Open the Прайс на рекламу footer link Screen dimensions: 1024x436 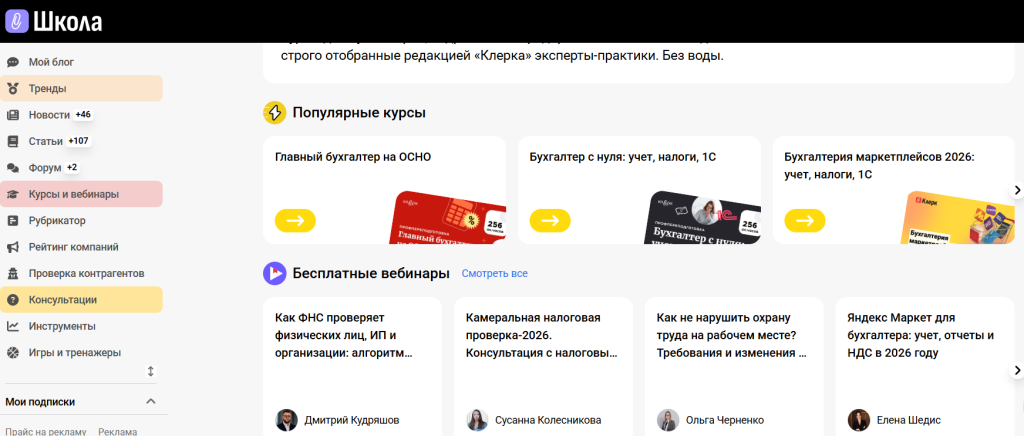click(x=46, y=432)
